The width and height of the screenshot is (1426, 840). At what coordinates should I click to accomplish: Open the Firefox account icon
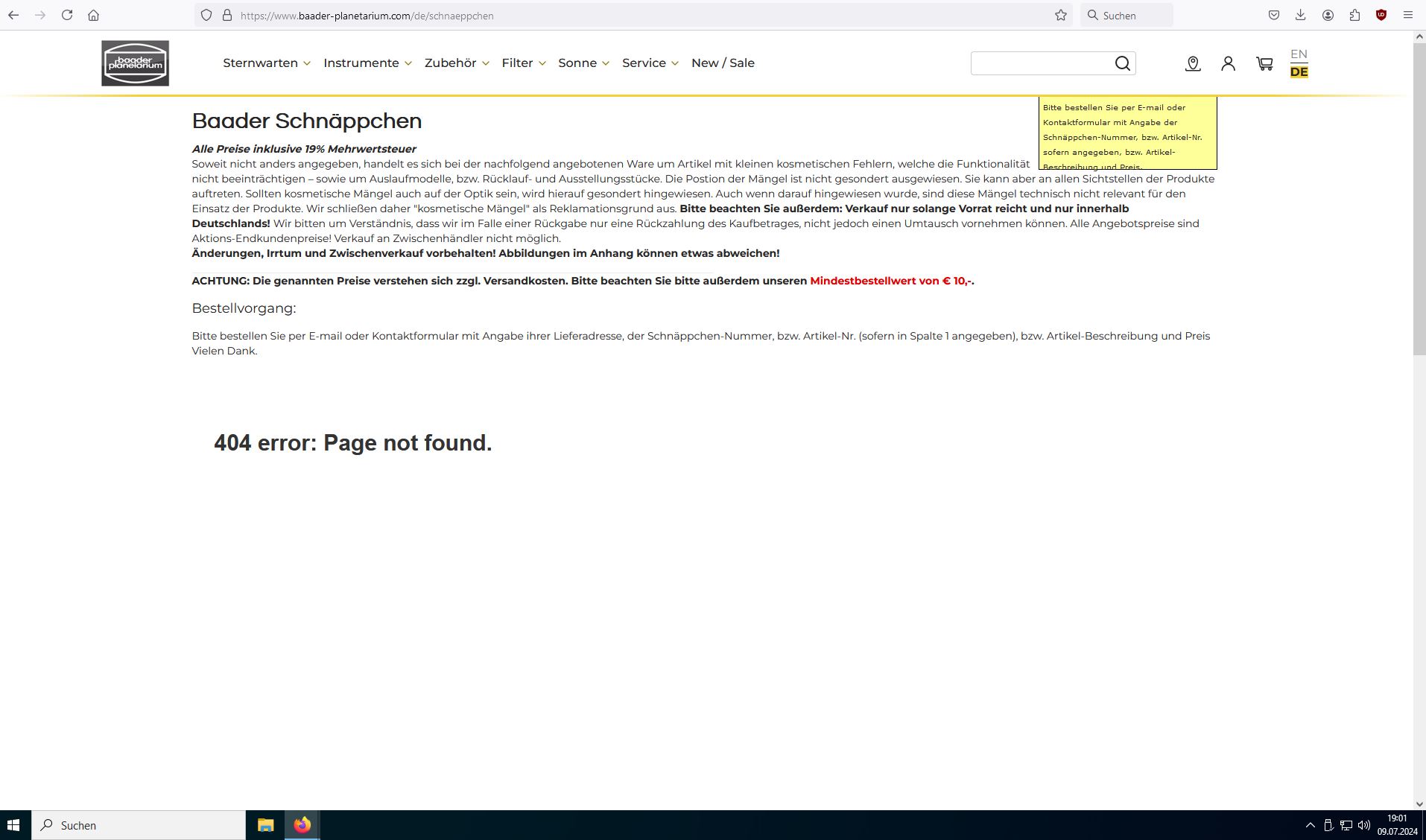(1328, 15)
